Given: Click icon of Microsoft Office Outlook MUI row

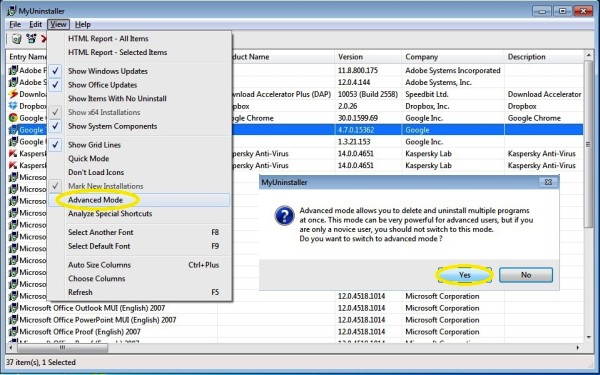Looking at the screenshot, I should click(x=13, y=308).
